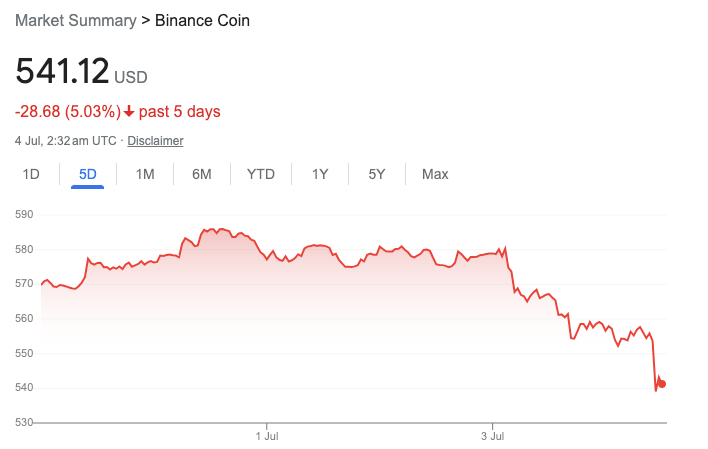This screenshot has height=449, width=708.
Task: Open the Market Summary breadcrumb
Action: pos(77,20)
